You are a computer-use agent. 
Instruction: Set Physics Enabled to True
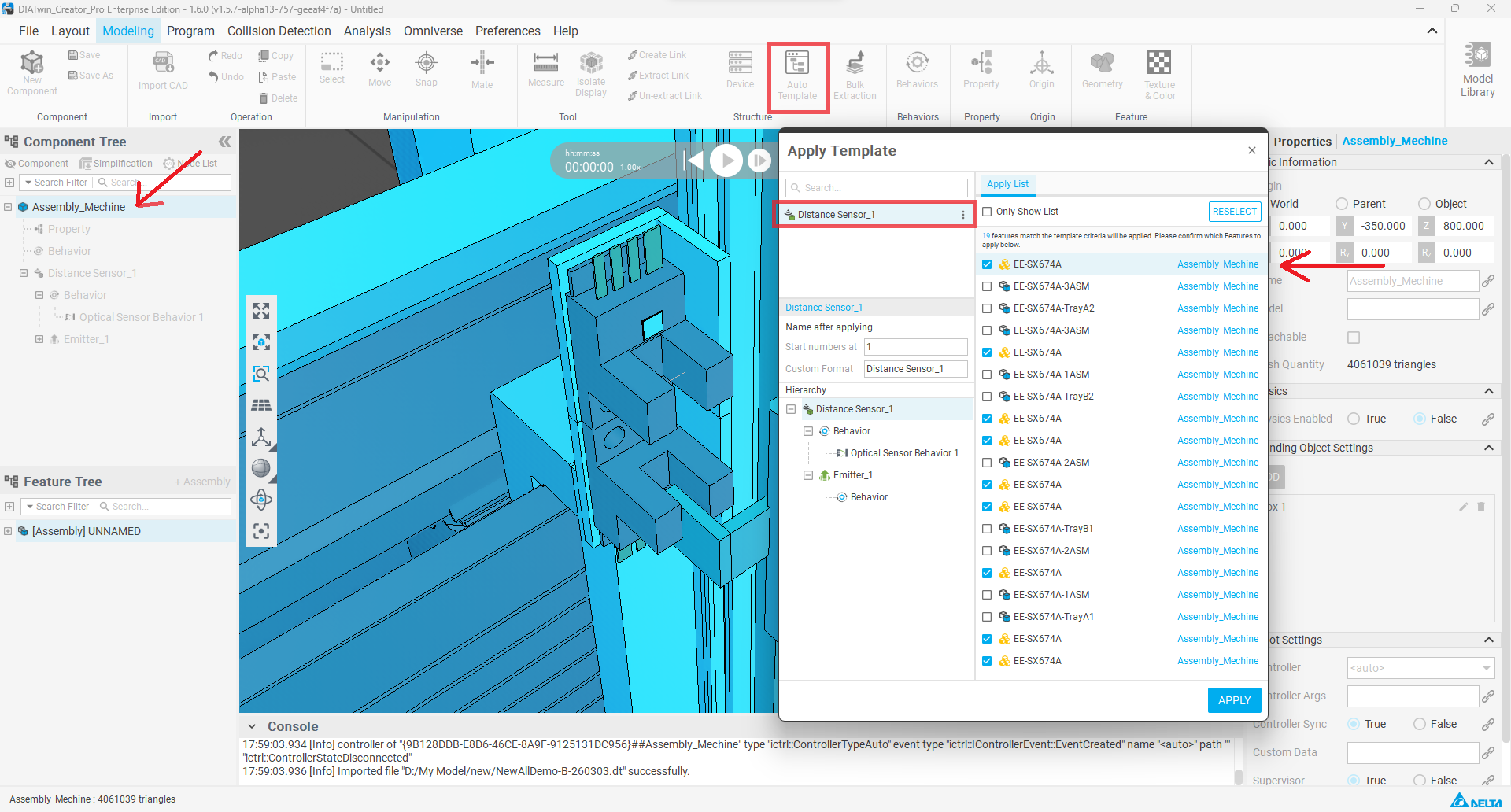pos(1354,419)
